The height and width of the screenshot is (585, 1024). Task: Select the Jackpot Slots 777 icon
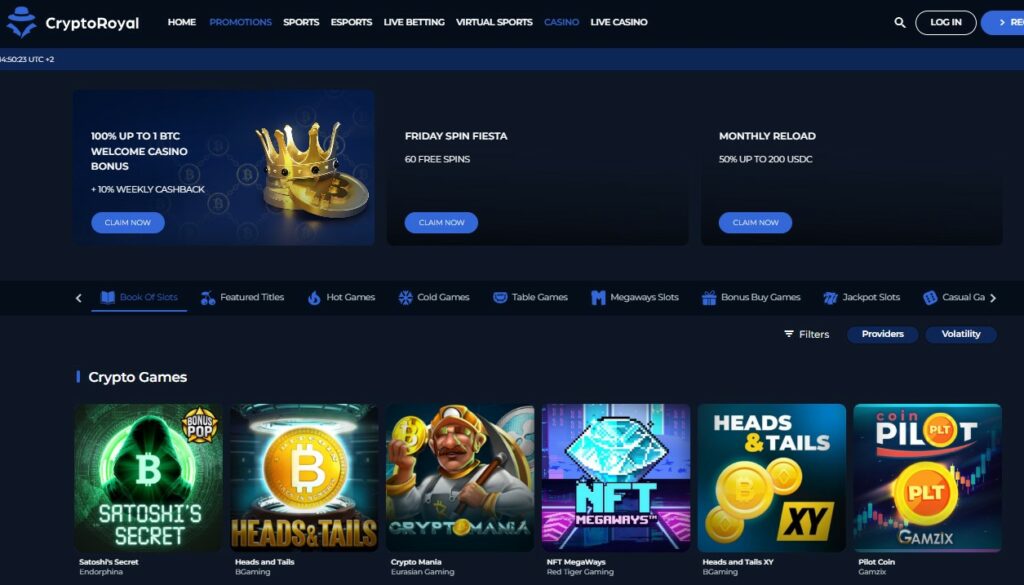pyautogui.click(x=830, y=298)
